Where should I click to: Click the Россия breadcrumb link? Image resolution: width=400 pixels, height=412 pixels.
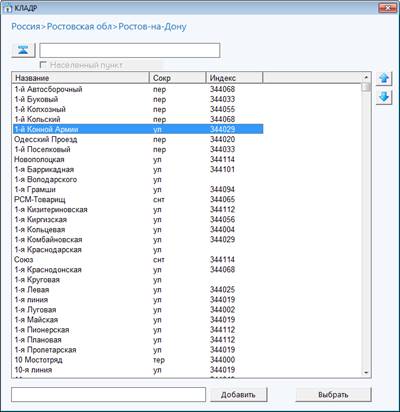[x=26, y=27]
